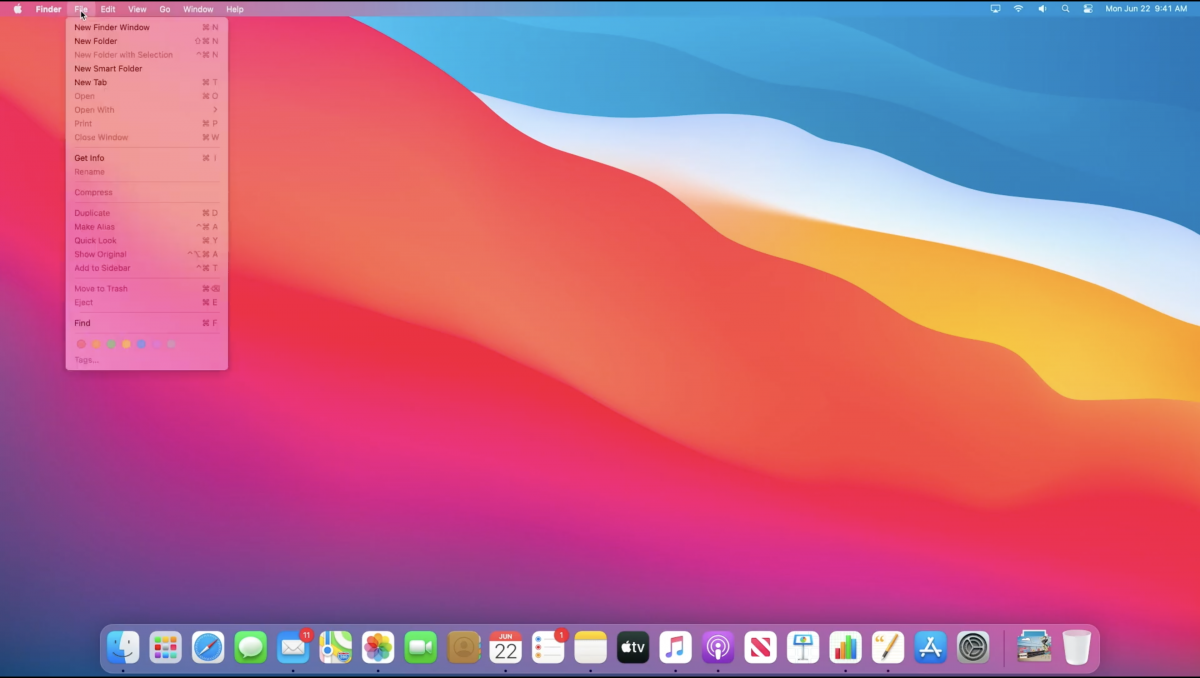Screen dimensions: 1200x678
Task: Open Safari from the Dock
Action: (x=207, y=648)
